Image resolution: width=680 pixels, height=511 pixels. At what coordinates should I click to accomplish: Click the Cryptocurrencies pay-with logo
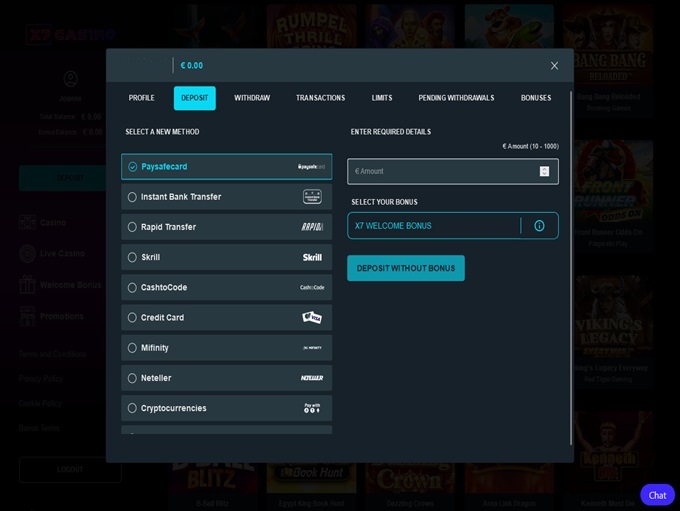coord(312,408)
